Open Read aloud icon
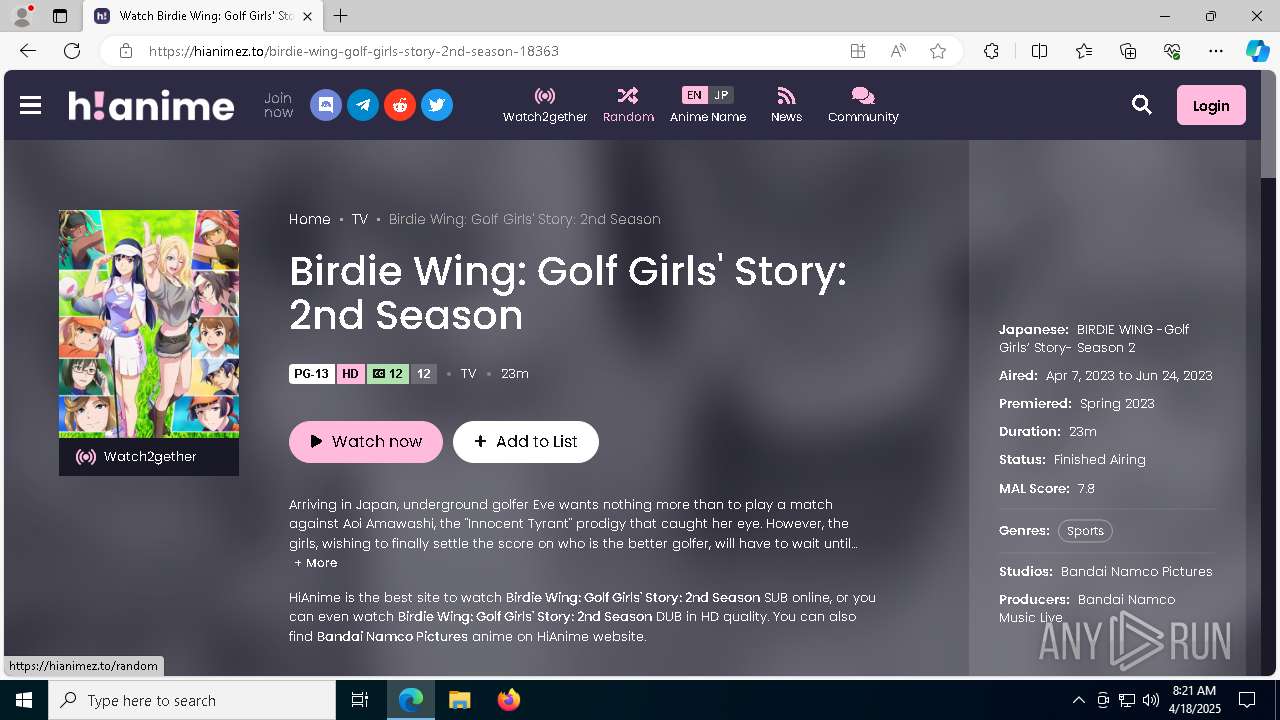The height and width of the screenshot is (720, 1280). tap(898, 51)
